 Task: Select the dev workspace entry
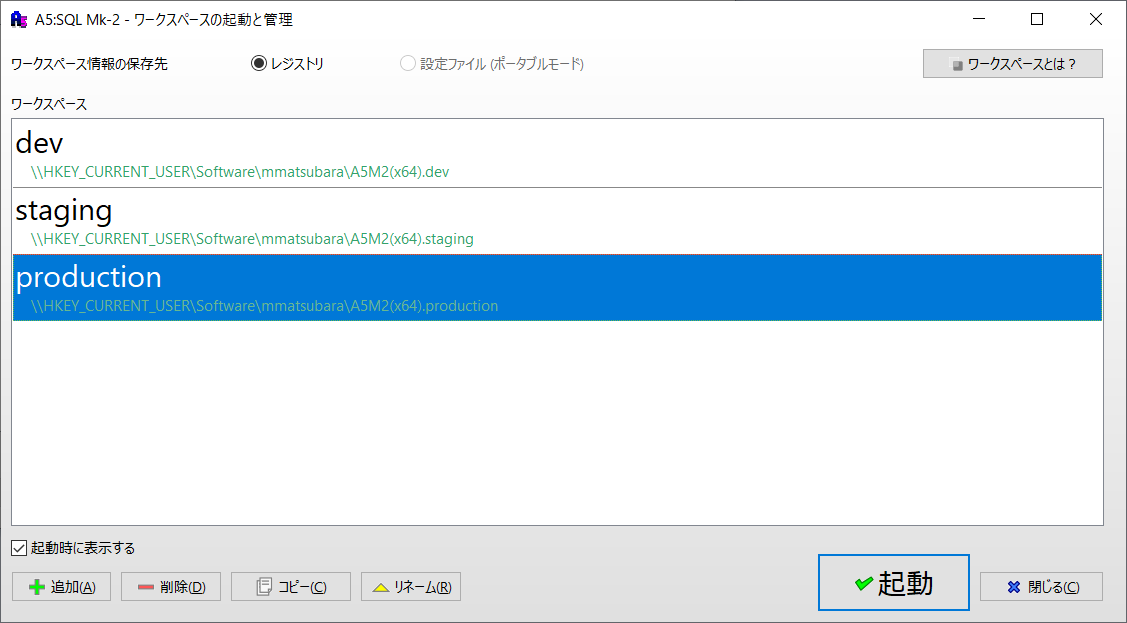click(x=40, y=144)
